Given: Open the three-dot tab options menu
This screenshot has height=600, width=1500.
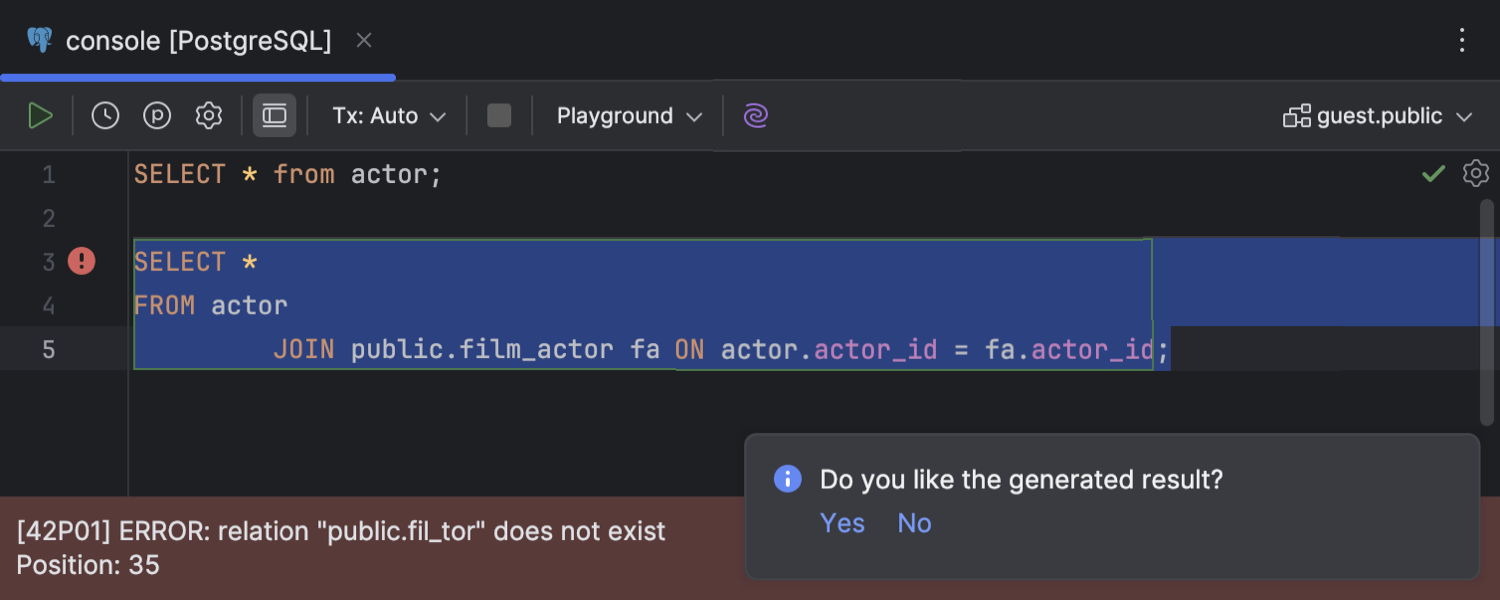Looking at the screenshot, I should (1462, 40).
